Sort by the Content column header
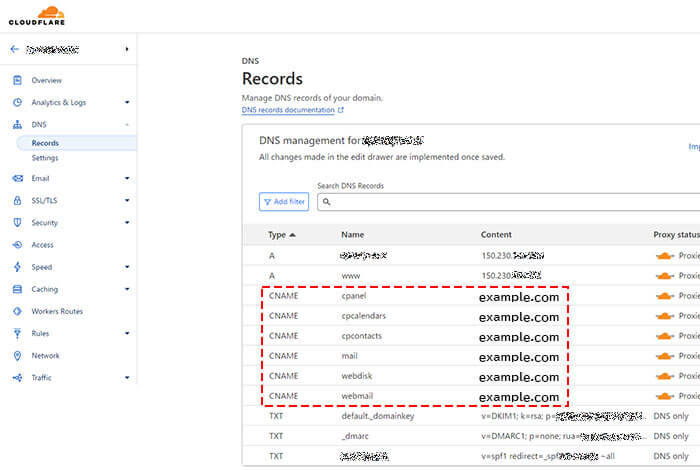Image resolution: width=700 pixels, height=470 pixels. click(x=496, y=235)
